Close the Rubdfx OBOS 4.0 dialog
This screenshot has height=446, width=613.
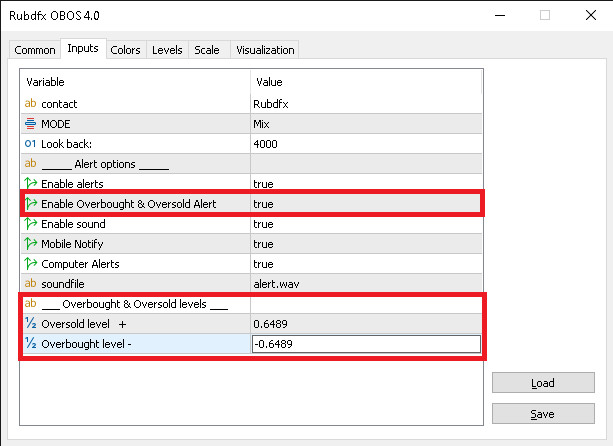pos(591,15)
